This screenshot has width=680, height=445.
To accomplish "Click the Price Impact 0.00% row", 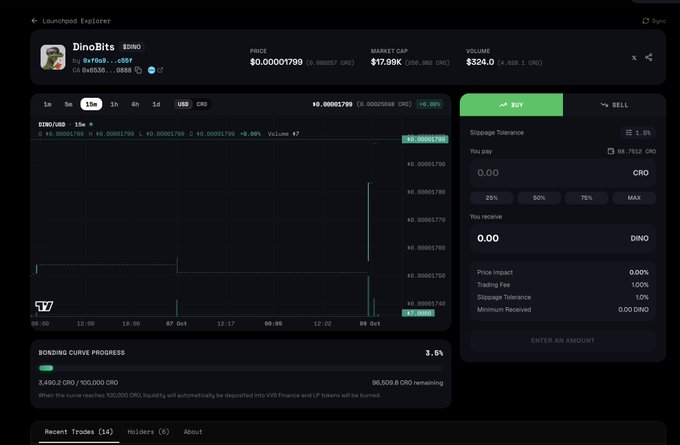I will pyautogui.click(x=562, y=272).
